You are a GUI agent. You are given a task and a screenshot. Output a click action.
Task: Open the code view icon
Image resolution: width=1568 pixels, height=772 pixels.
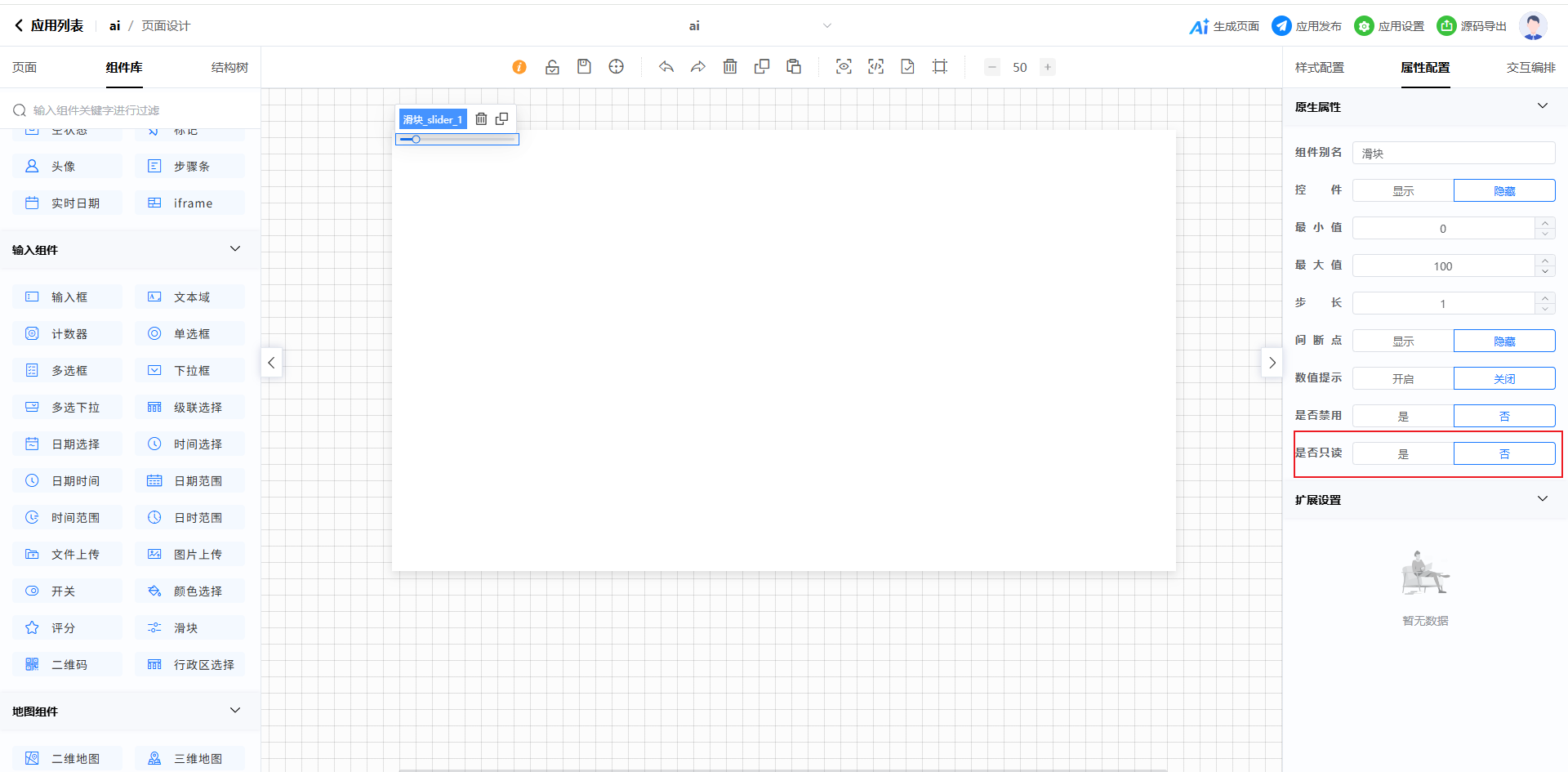coord(875,67)
